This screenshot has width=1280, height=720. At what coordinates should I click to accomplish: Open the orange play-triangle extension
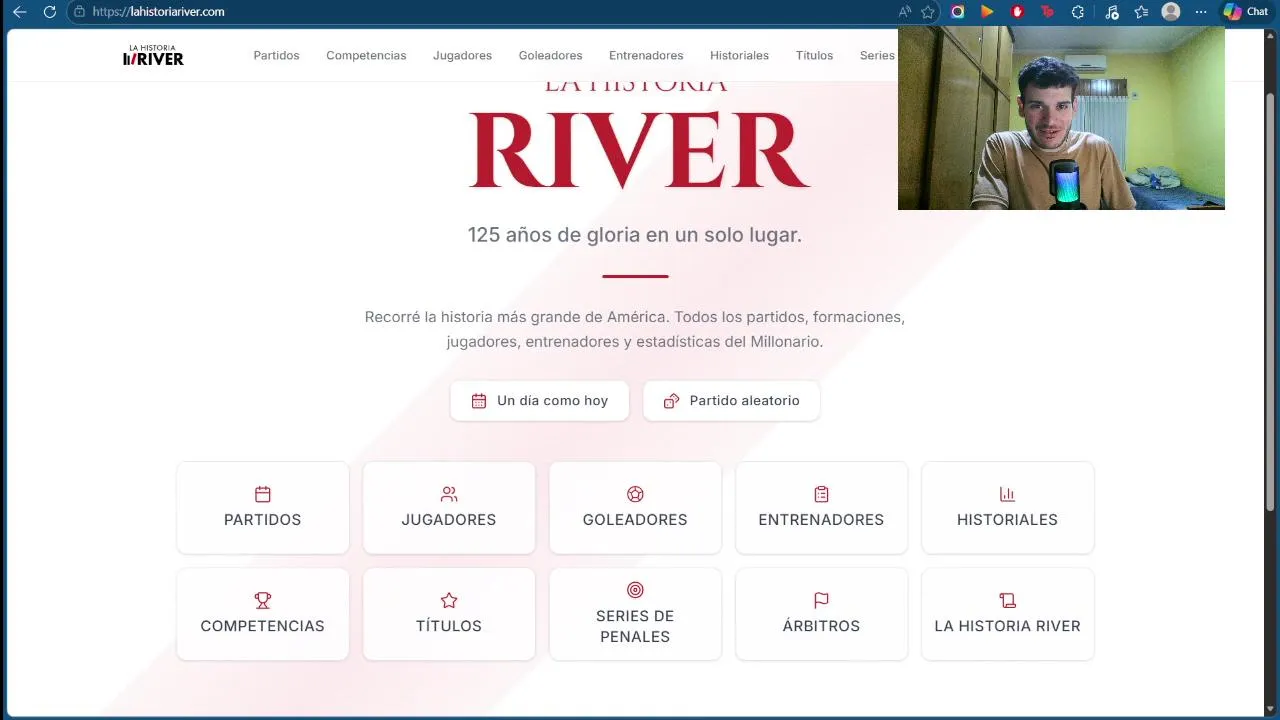[987, 12]
